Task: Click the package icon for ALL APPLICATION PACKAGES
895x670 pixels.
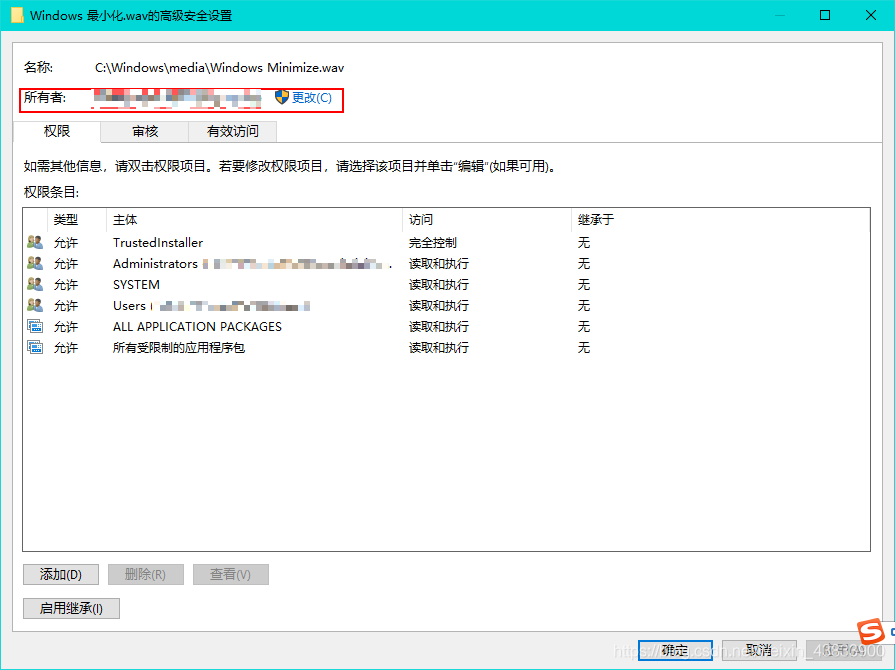Action: point(35,326)
